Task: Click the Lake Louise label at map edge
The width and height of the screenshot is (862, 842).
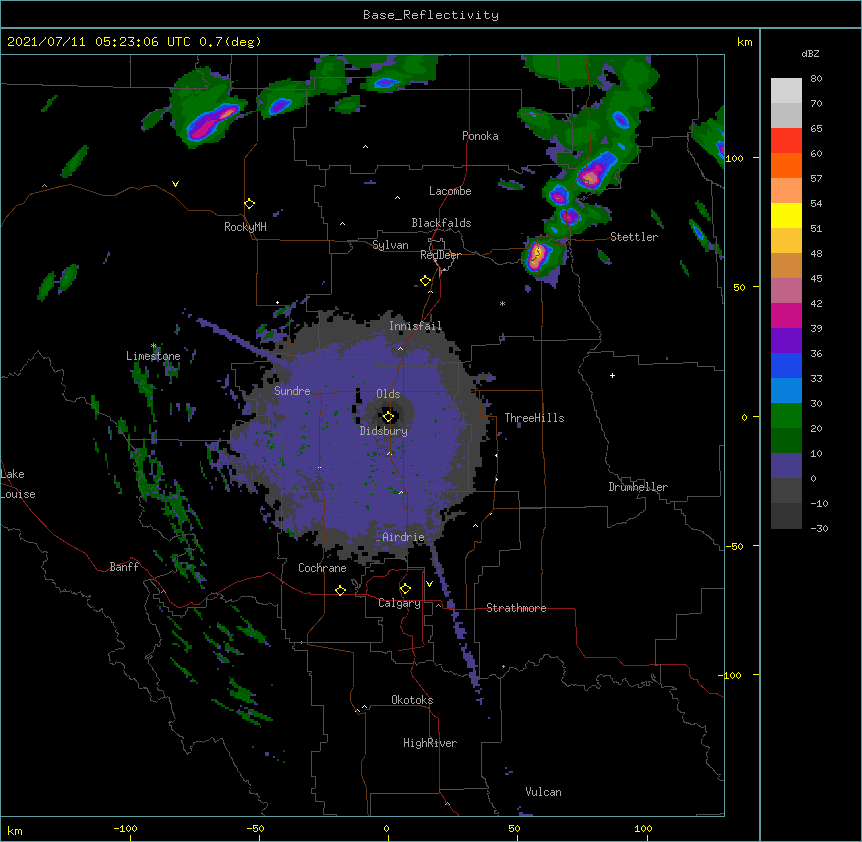Action: click(18, 484)
